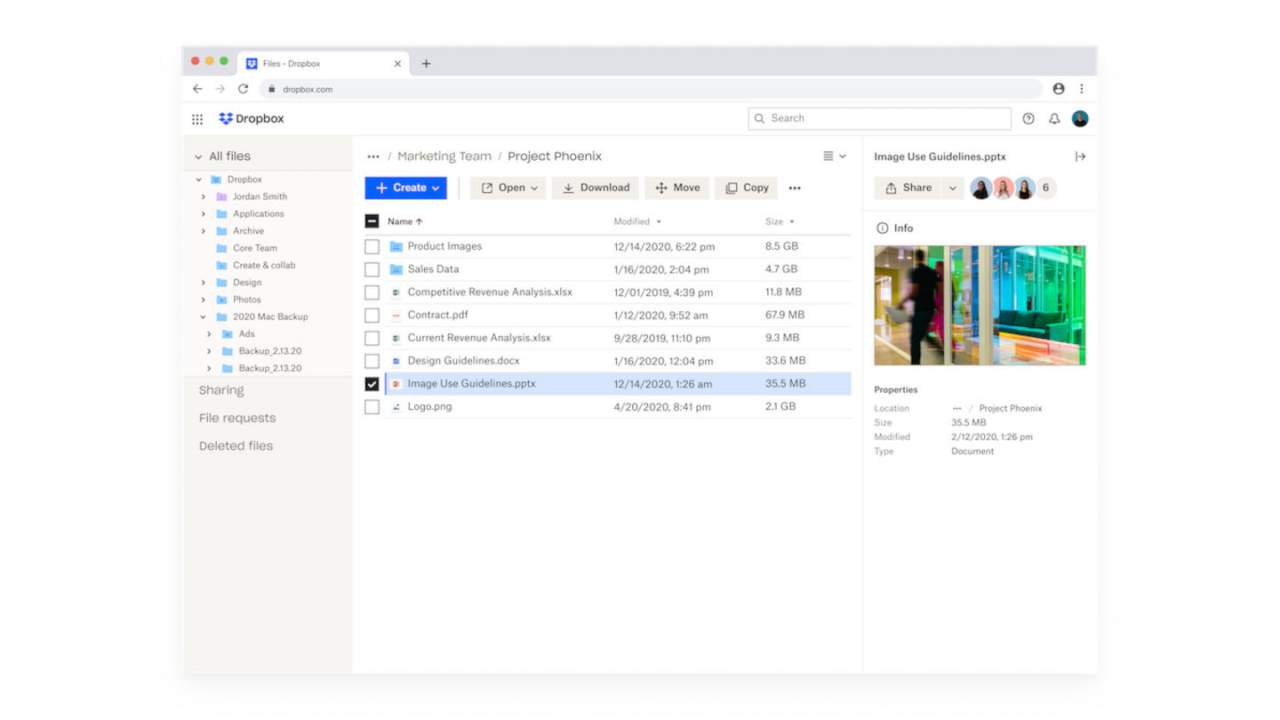
Task: Click the Core Team folder icon
Action: (222, 248)
